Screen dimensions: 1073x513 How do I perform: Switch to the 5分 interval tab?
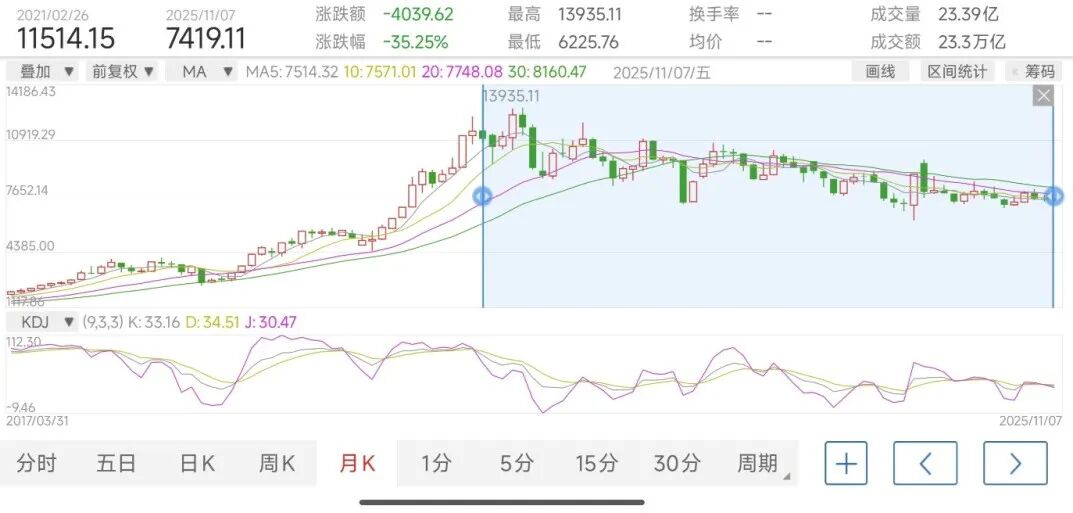[x=517, y=463]
